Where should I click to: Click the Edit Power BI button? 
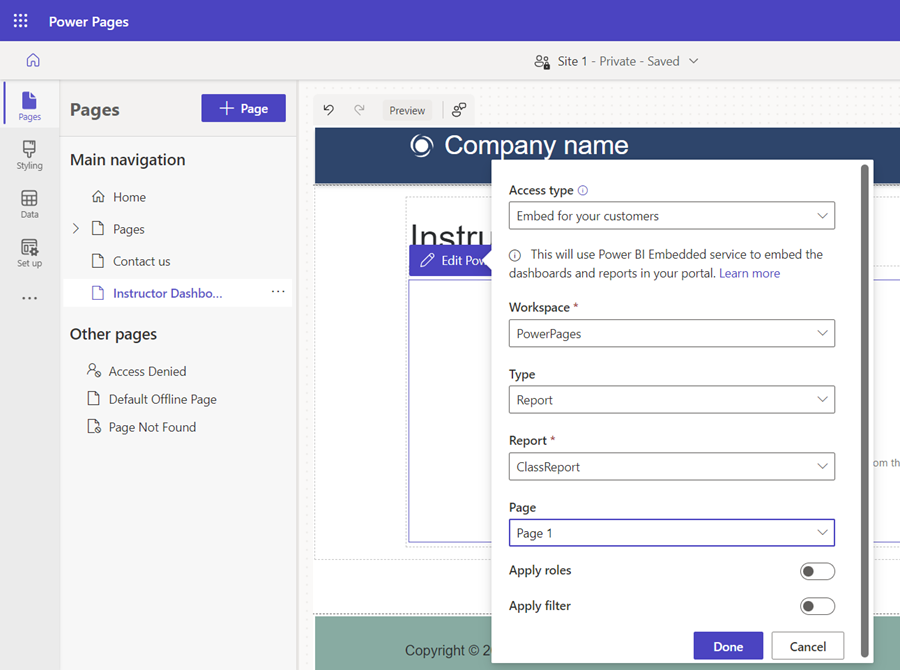[x=451, y=261]
